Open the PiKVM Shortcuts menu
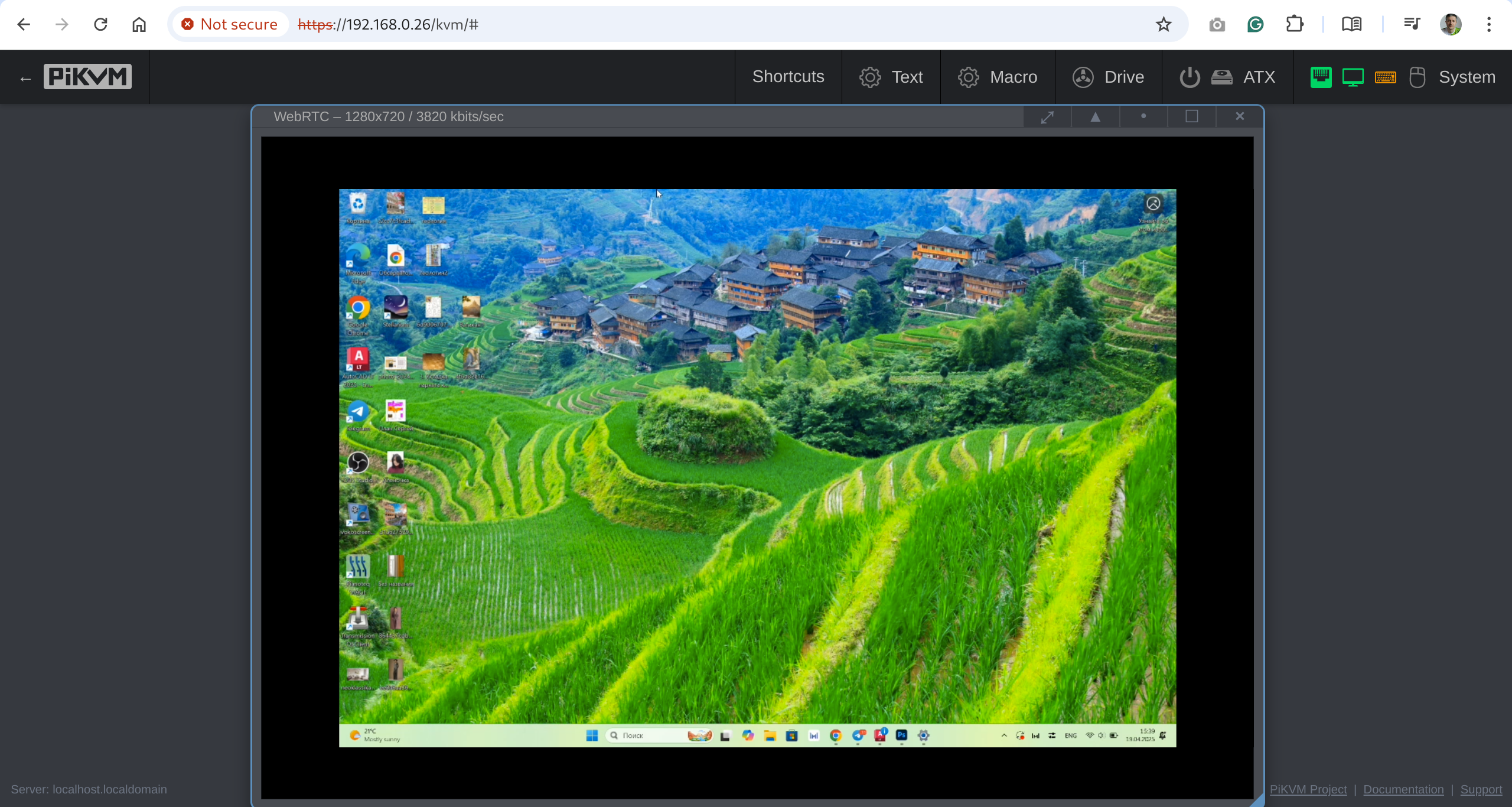Image resolution: width=1512 pixels, height=807 pixels. click(788, 77)
